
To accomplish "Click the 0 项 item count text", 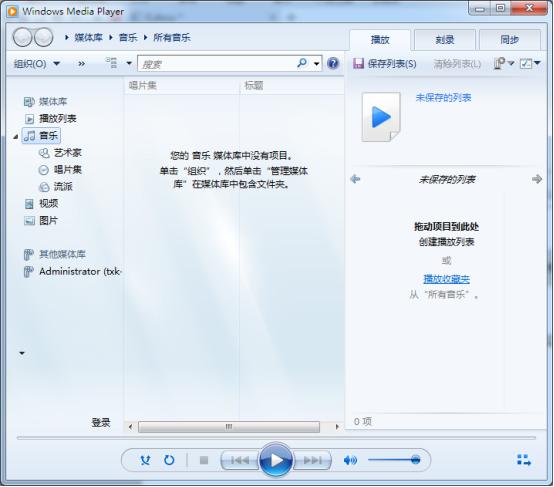I will pyautogui.click(x=363, y=421).
